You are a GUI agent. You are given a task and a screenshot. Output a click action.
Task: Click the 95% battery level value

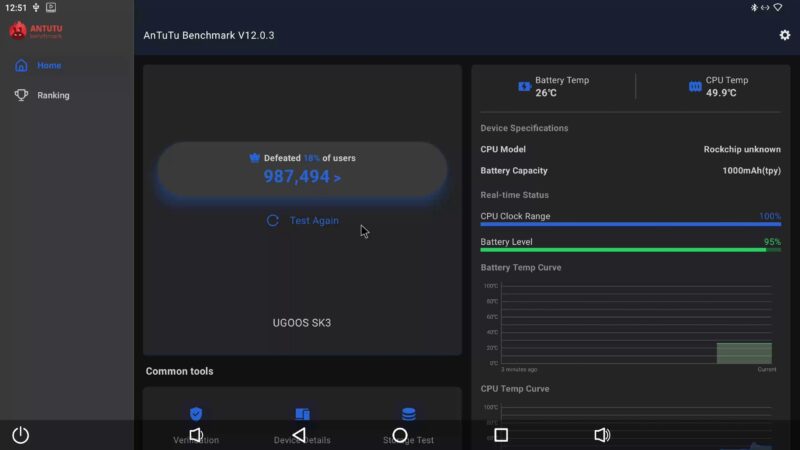pyautogui.click(x=772, y=242)
